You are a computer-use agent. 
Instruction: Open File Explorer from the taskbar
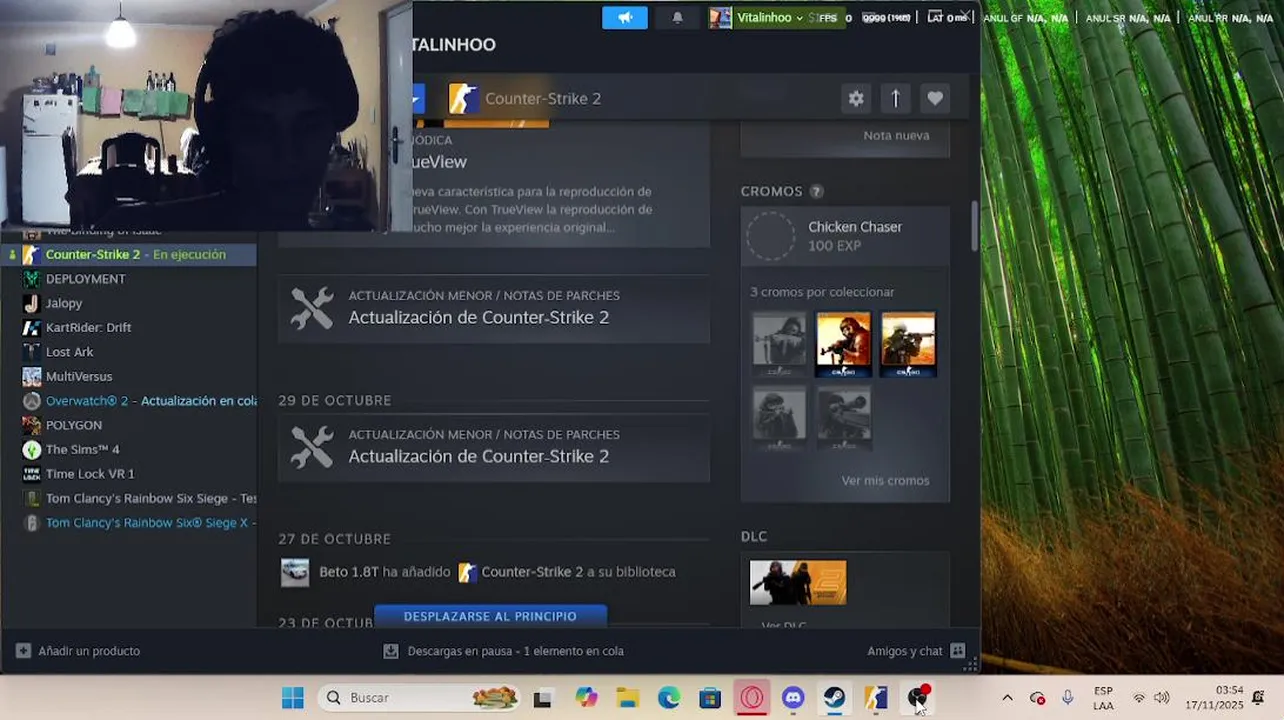coord(627,698)
